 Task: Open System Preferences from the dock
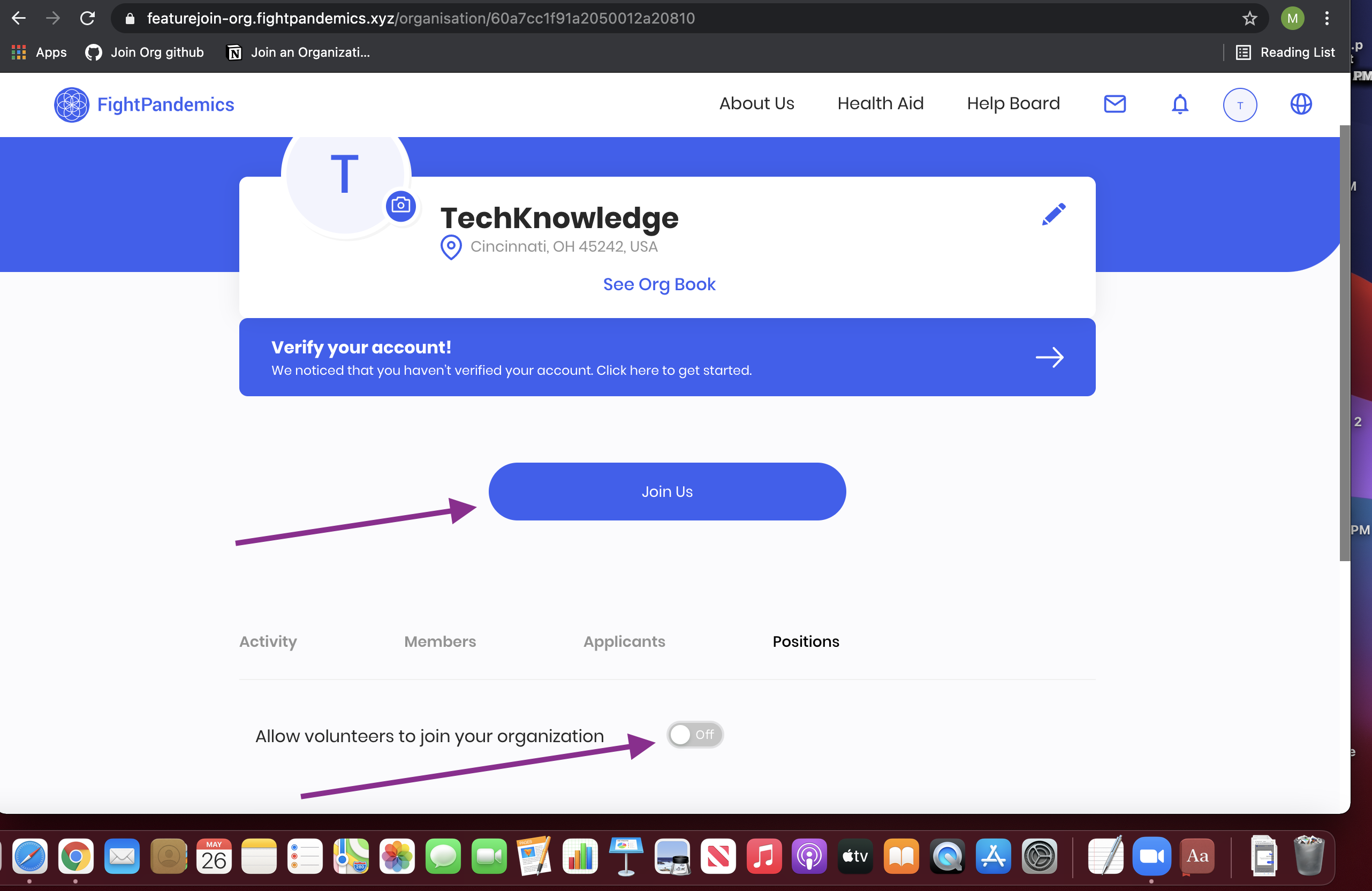[x=1039, y=856]
